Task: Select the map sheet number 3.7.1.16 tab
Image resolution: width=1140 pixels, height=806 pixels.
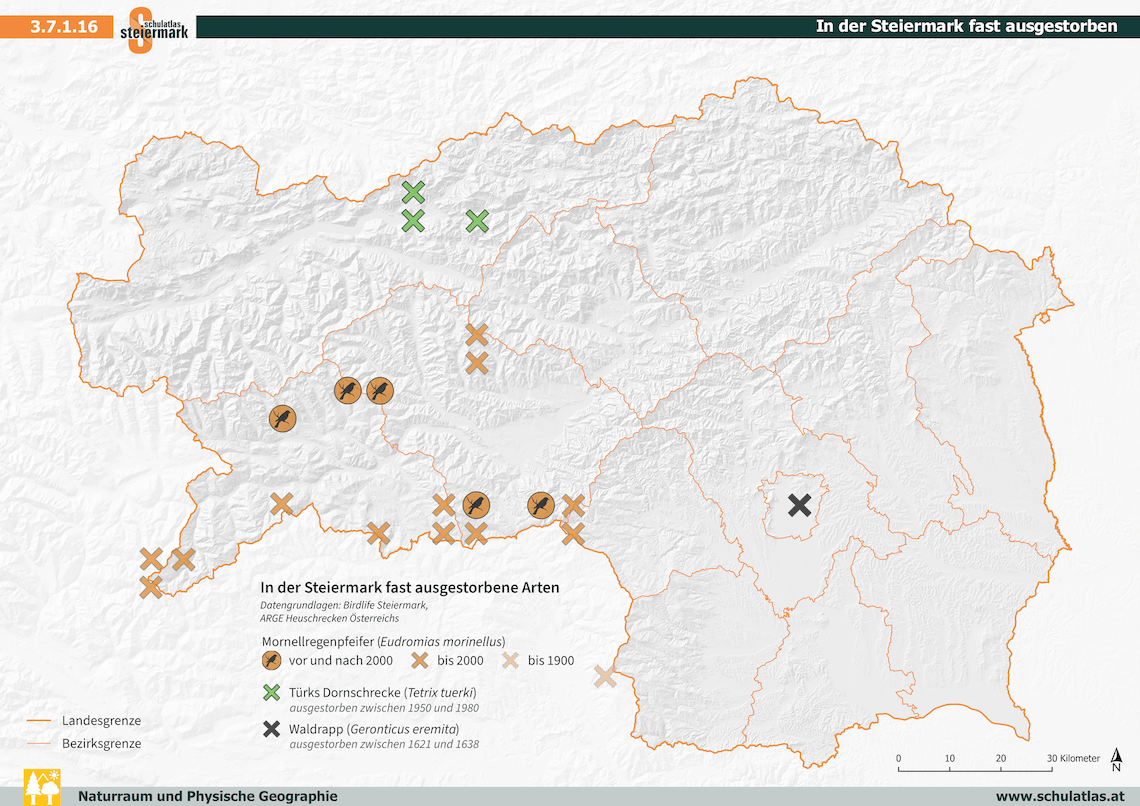Action: (62, 26)
